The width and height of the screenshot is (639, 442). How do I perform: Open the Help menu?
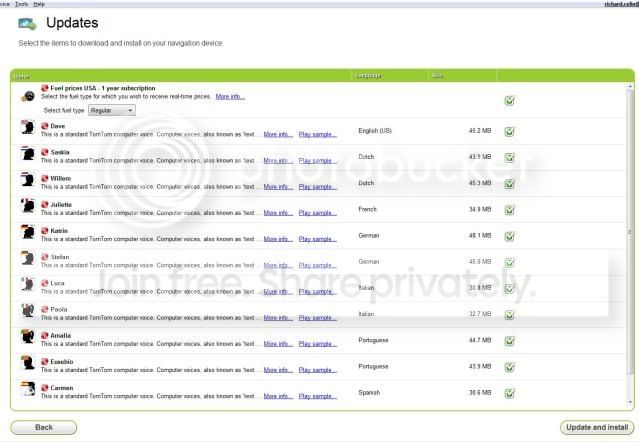(x=39, y=4)
